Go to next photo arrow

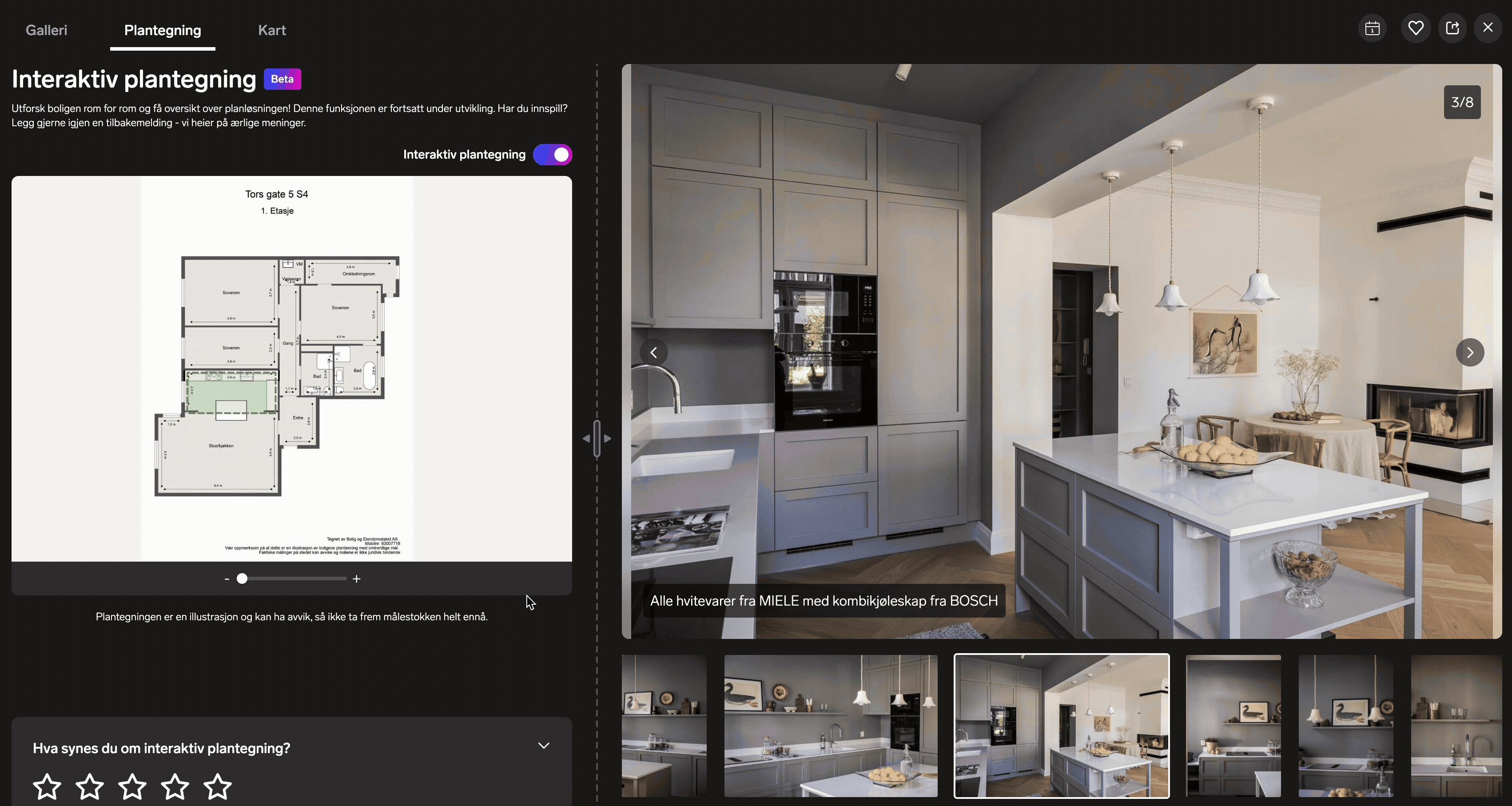[x=1469, y=352]
